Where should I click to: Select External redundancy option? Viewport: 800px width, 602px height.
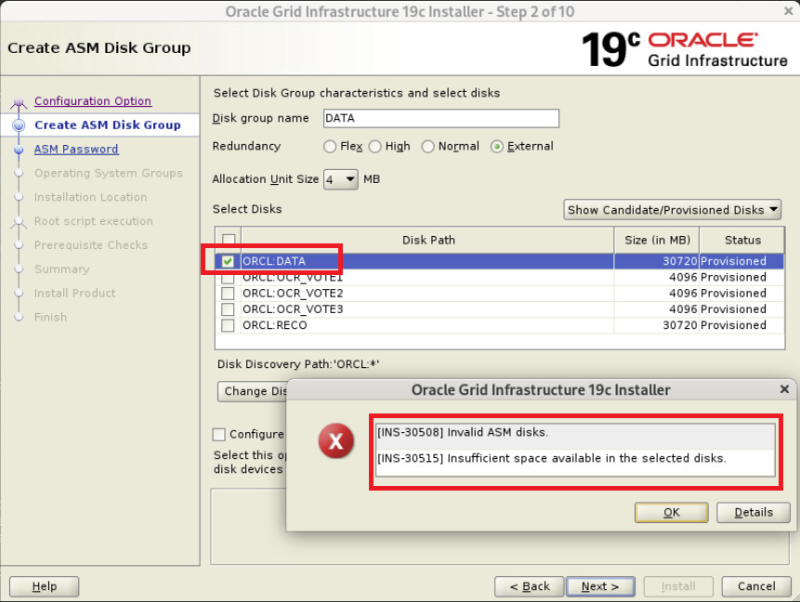(x=496, y=146)
